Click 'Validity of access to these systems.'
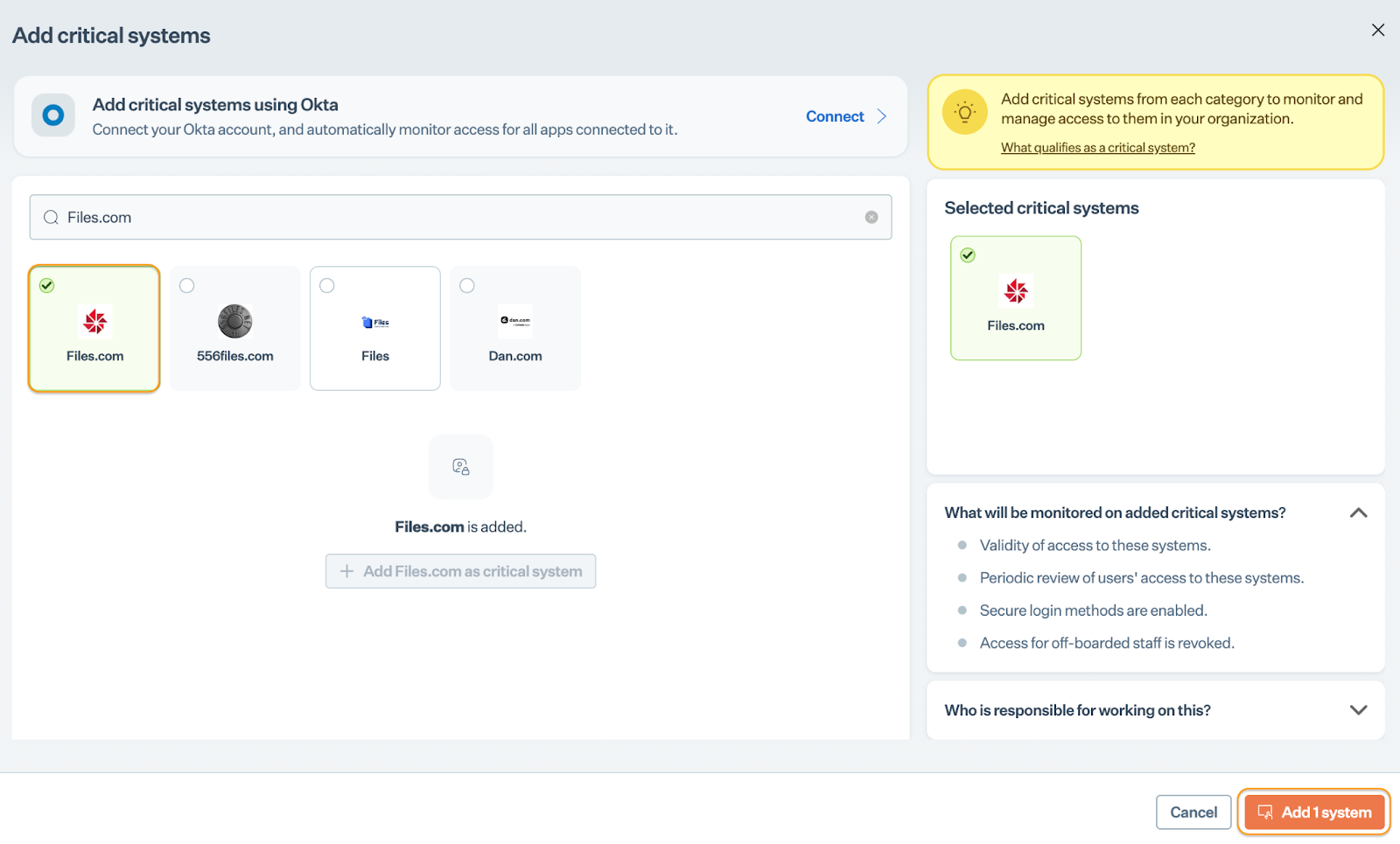Viewport: 1400px width, 844px height. tap(1095, 546)
